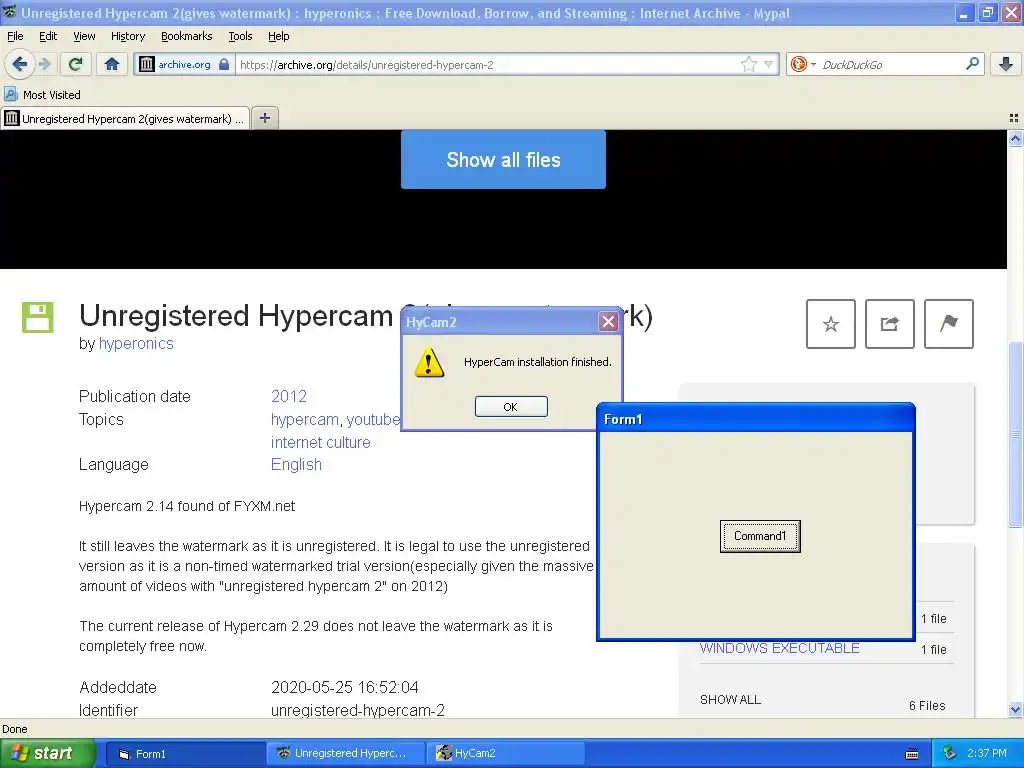Open the list all tabs button
1024x768 pixels.
[1014, 118]
